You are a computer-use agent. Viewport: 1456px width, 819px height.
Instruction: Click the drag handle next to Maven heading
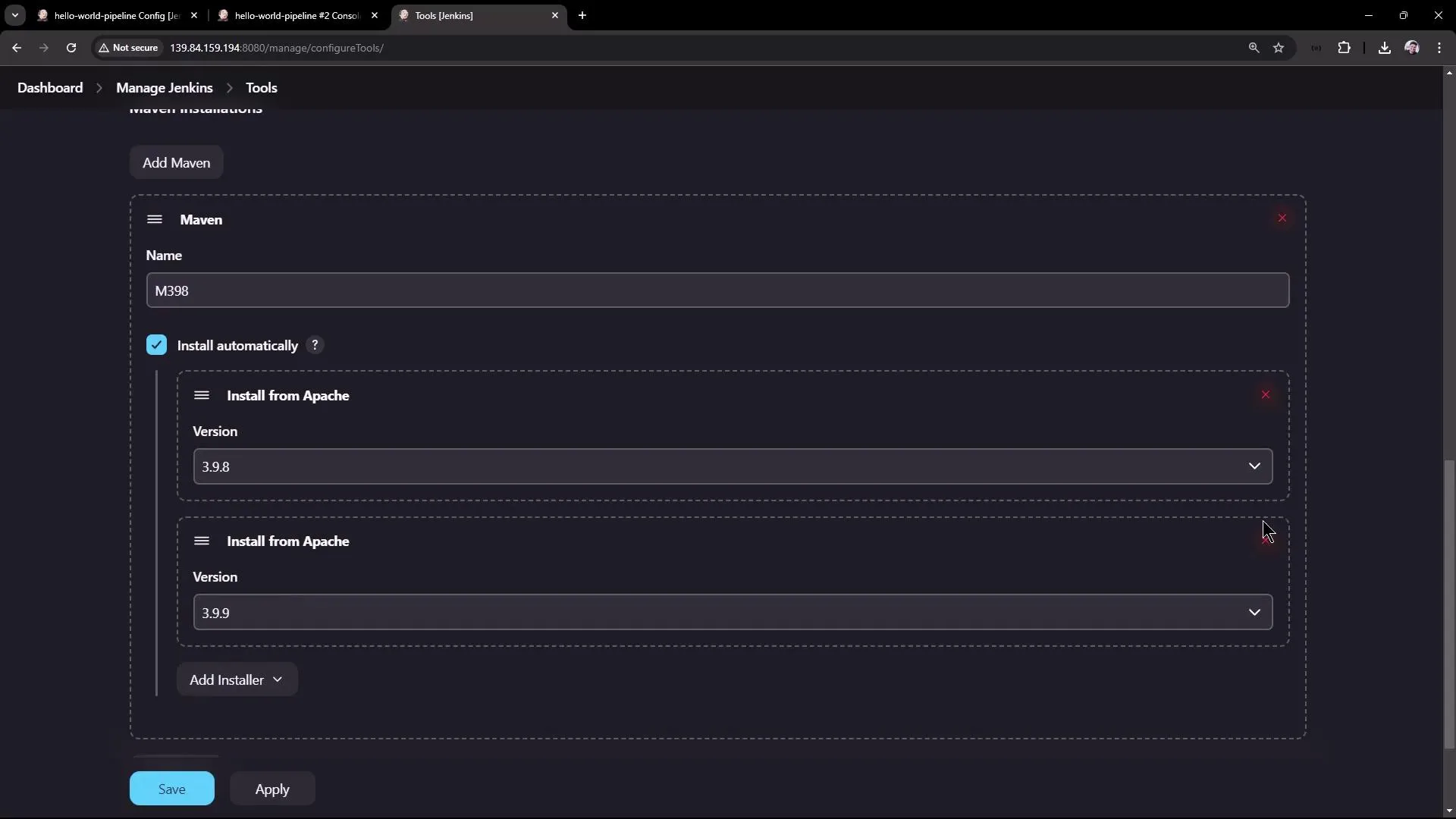pyautogui.click(x=154, y=219)
